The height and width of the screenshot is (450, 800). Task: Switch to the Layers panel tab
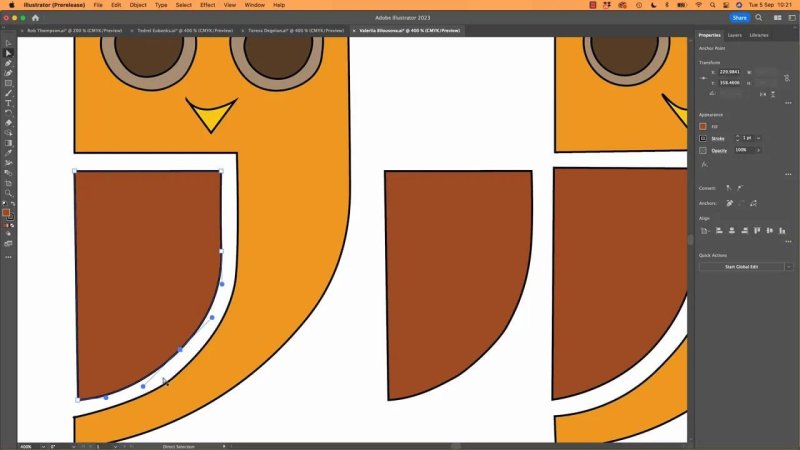(x=735, y=35)
